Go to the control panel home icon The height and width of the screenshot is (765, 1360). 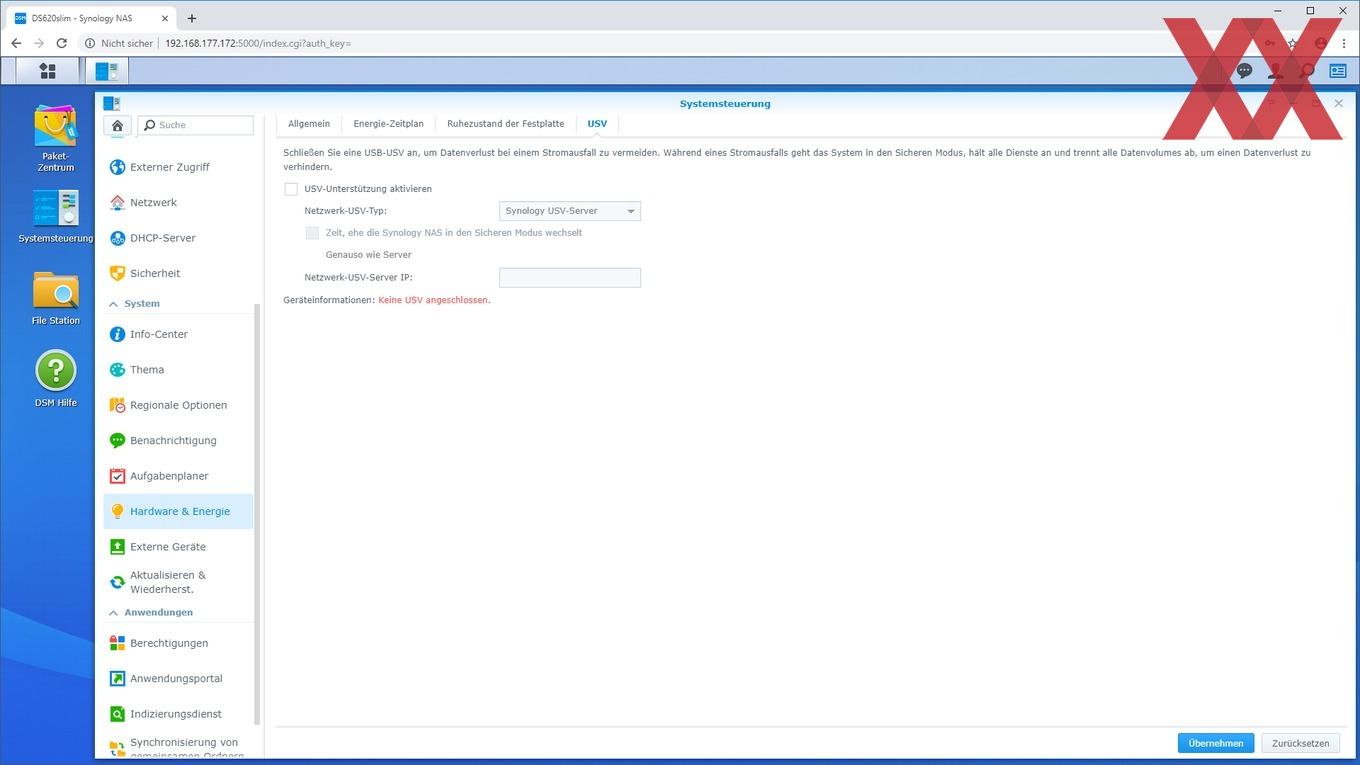(x=117, y=125)
